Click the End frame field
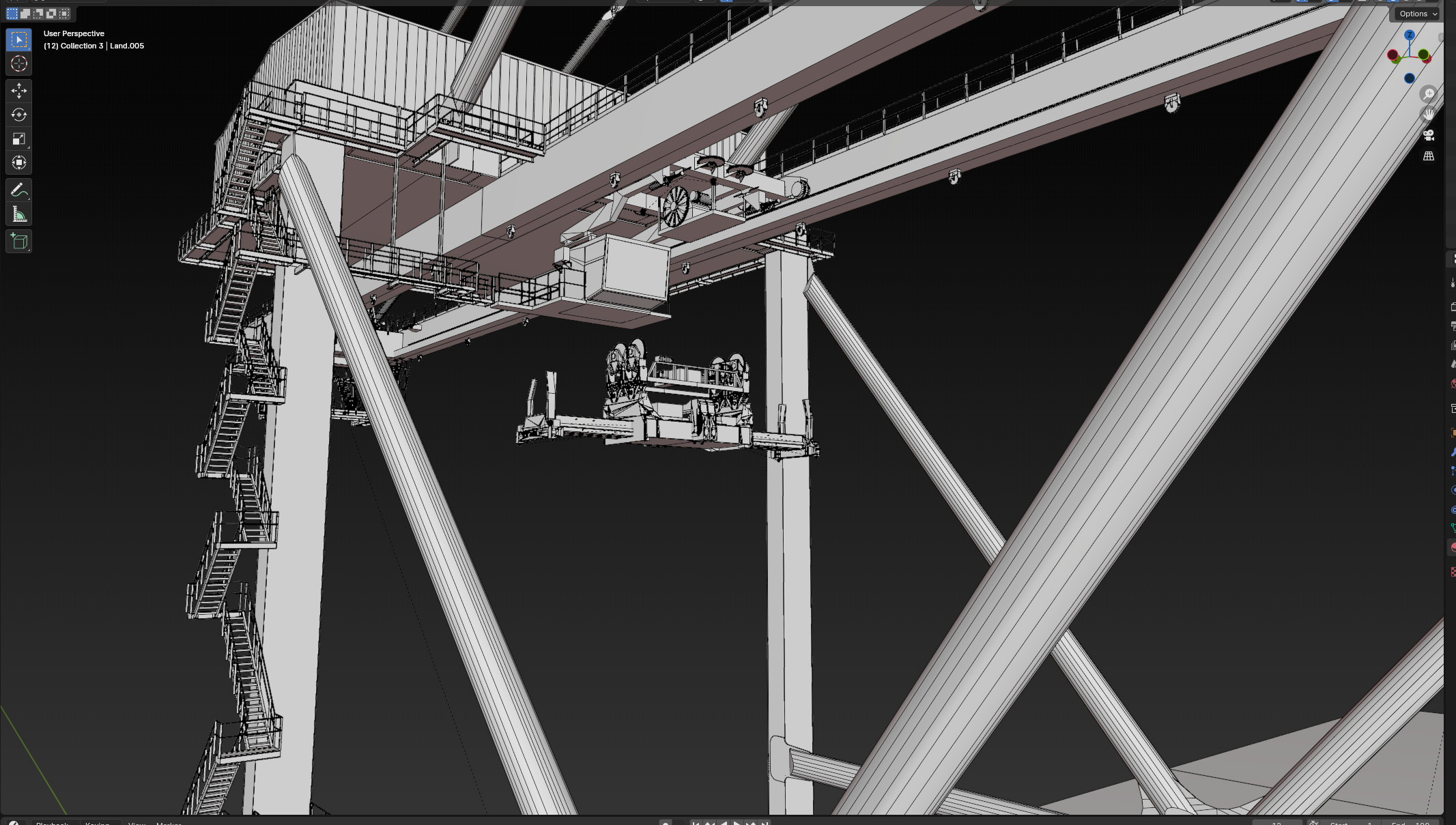1456x825 pixels. point(1409,822)
